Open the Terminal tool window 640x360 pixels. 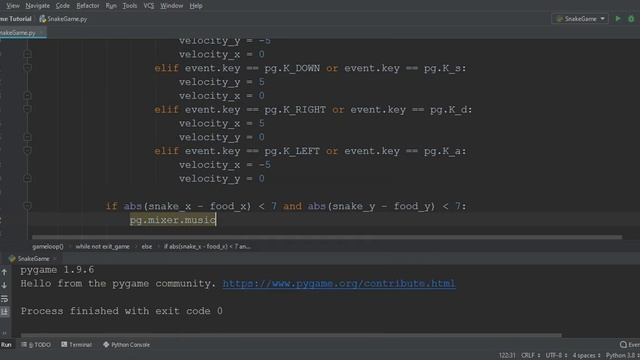pyautogui.click(x=76, y=344)
